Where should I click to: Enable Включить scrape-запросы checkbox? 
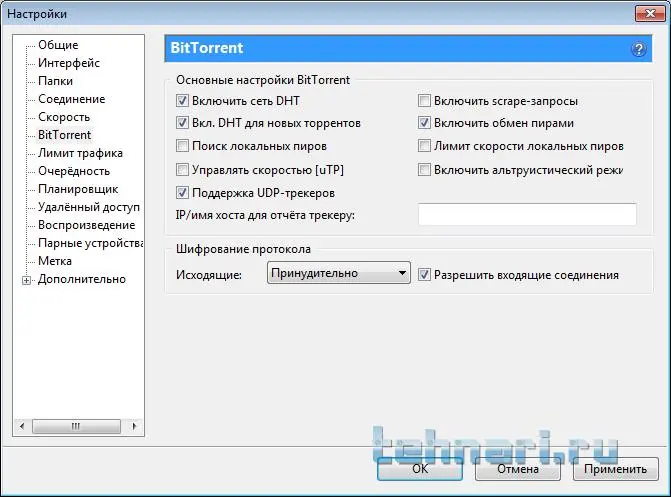click(x=424, y=101)
